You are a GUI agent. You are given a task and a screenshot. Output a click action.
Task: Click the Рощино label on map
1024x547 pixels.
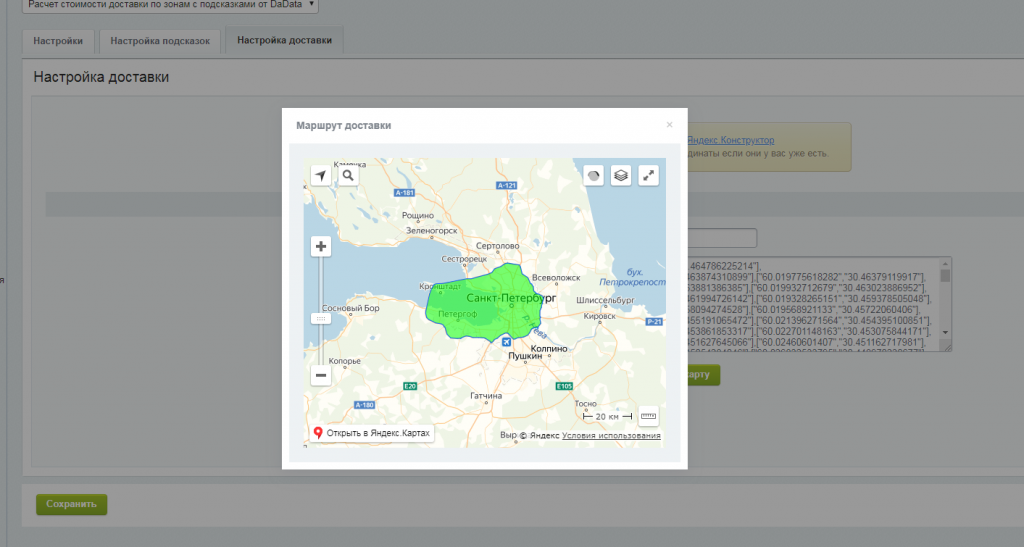pyautogui.click(x=418, y=215)
